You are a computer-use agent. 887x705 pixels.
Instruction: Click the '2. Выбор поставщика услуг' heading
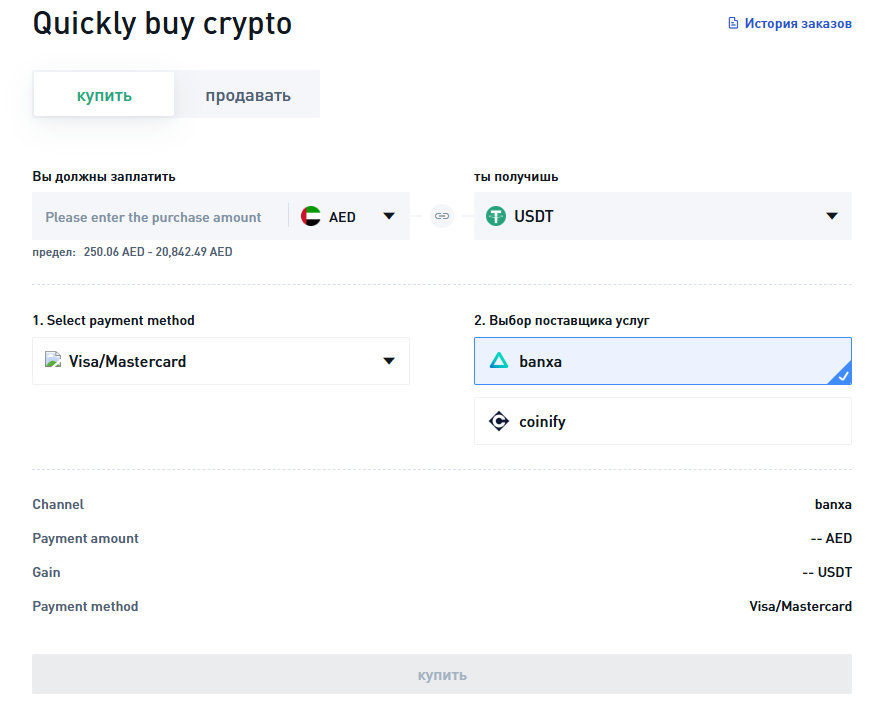click(x=562, y=320)
